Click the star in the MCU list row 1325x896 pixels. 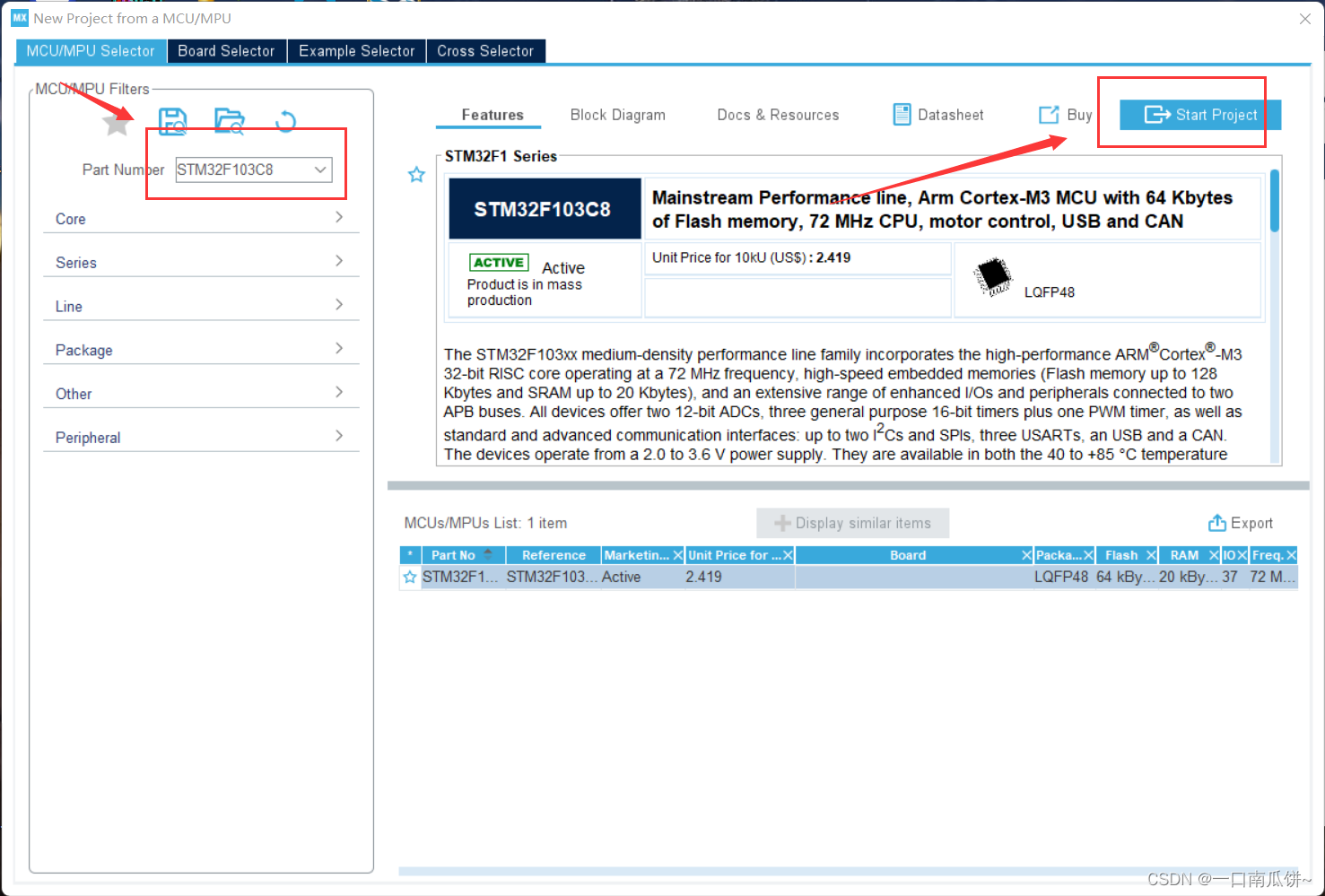[410, 577]
